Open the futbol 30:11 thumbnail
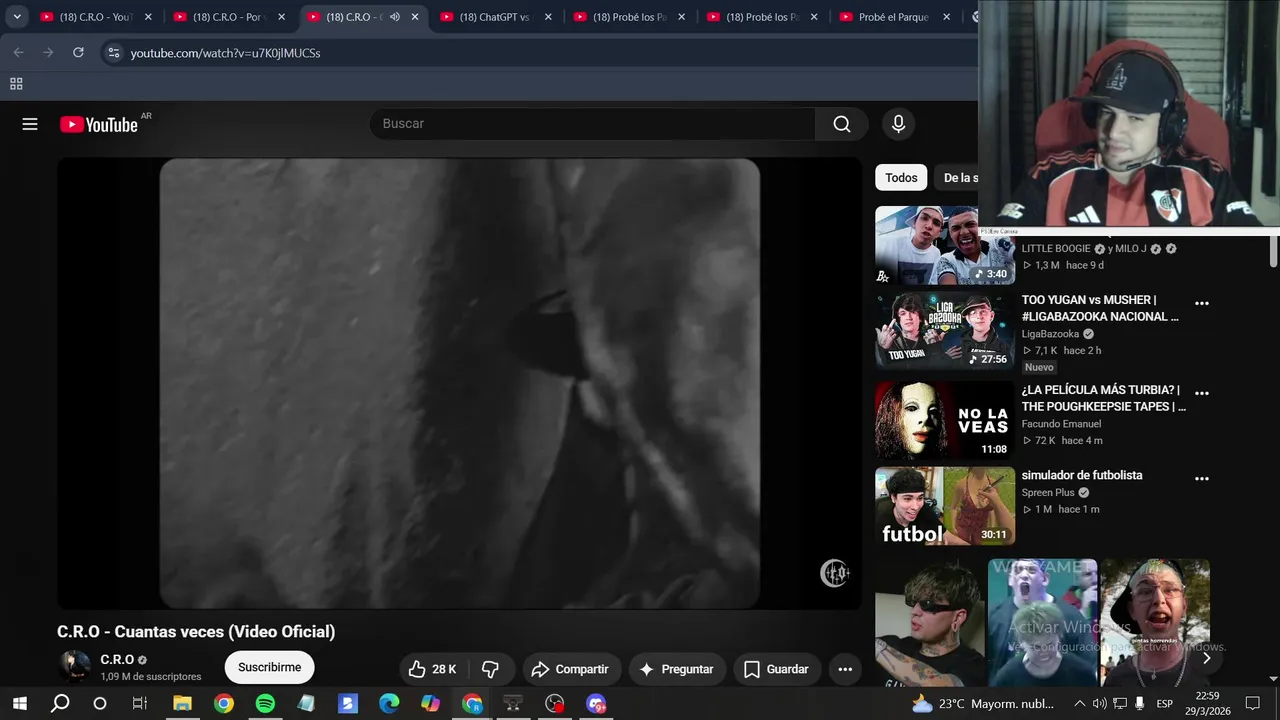1280x720 pixels. pos(945,506)
